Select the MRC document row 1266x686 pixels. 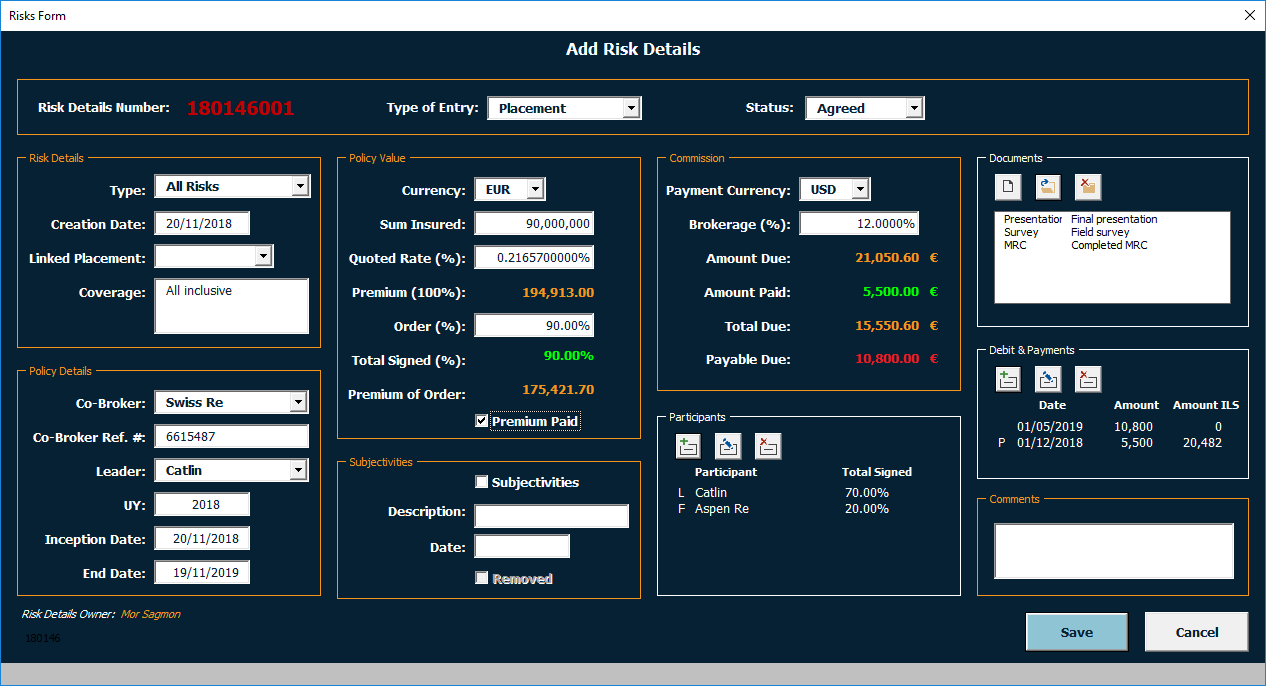coord(1112,245)
